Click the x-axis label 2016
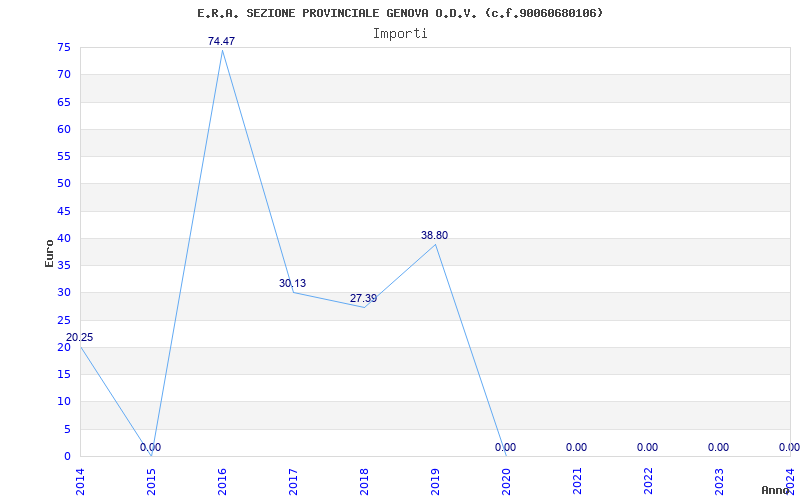 [222, 482]
